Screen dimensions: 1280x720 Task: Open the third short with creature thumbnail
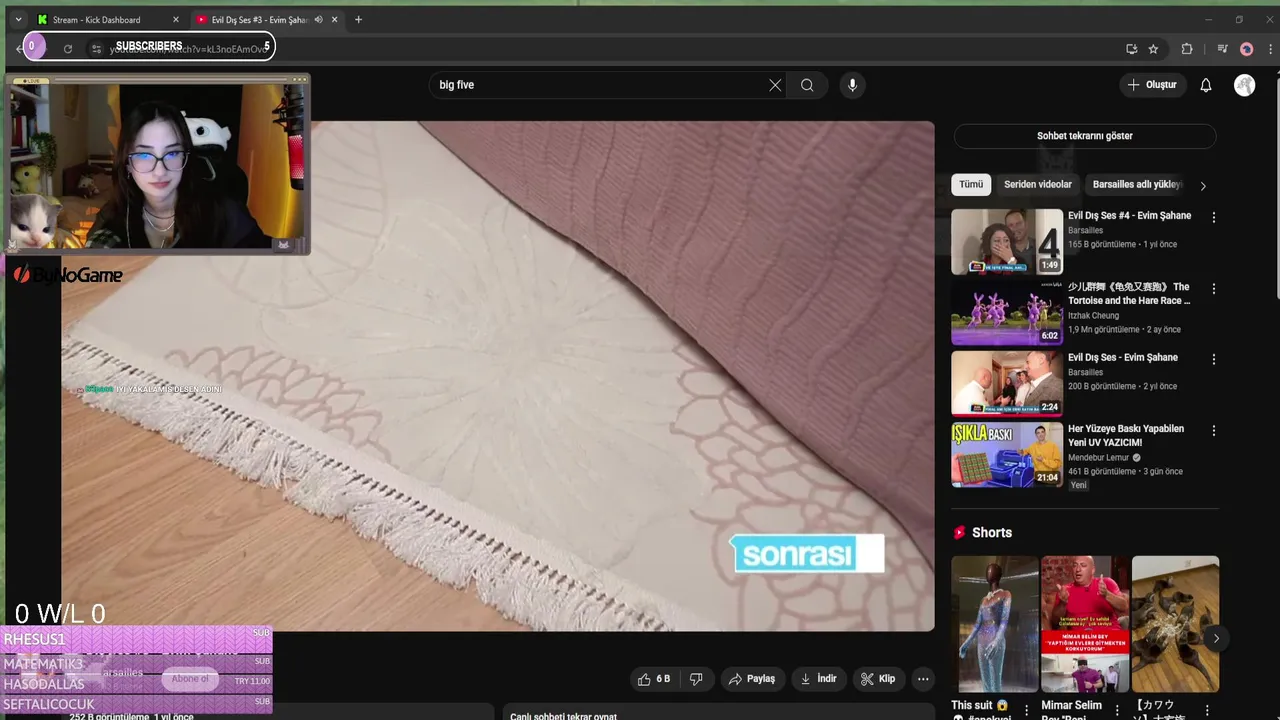click(1175, 624)
